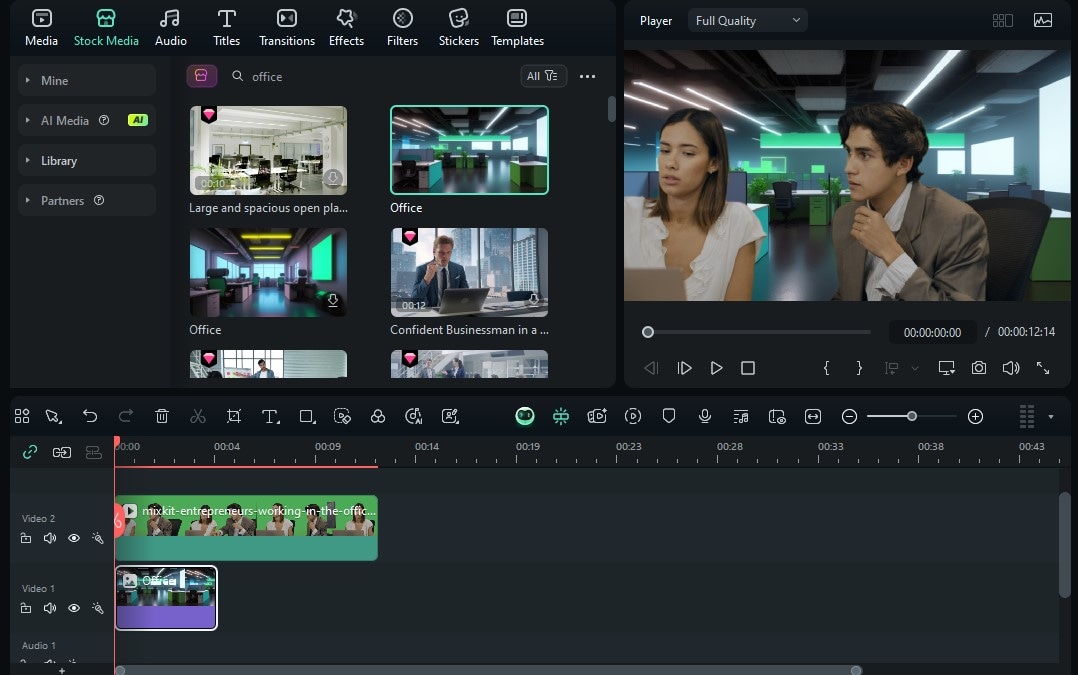Toggle the Player volume speaker
The height and width of the screenshot is (675, 1078).
click(x=1011, y=368)
